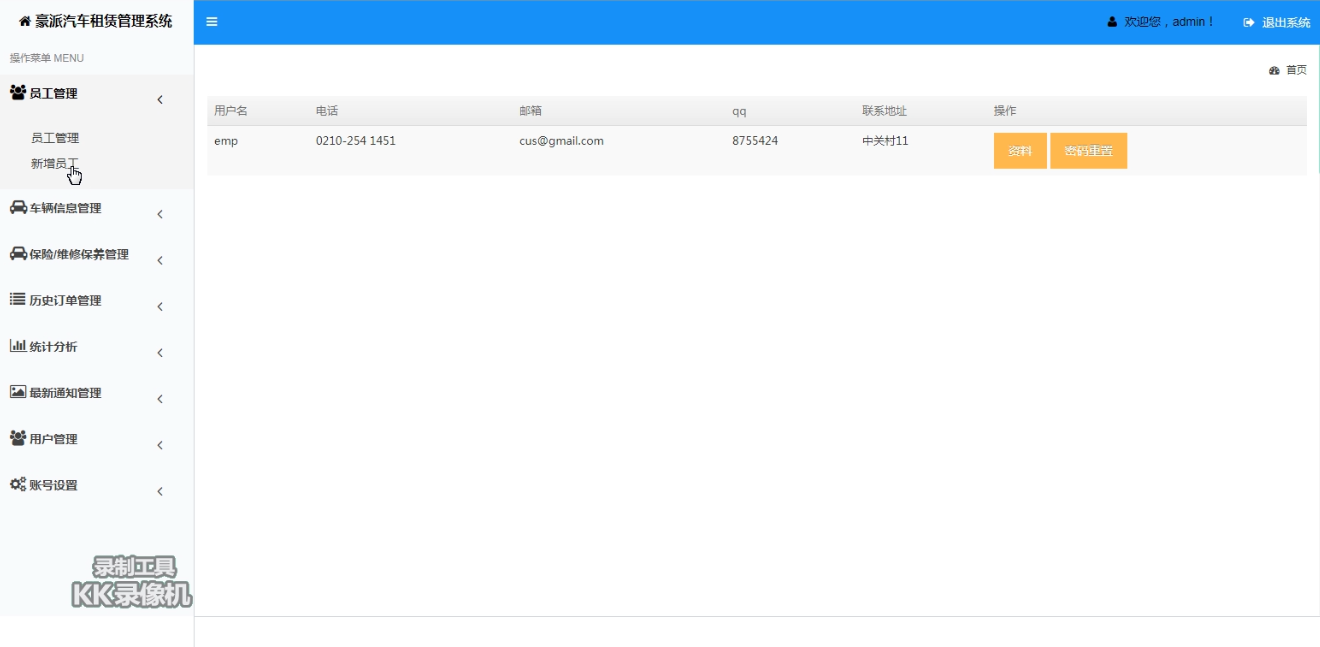Click the people icon for 员工管理

pyautogui.click(x=18, y=92)
